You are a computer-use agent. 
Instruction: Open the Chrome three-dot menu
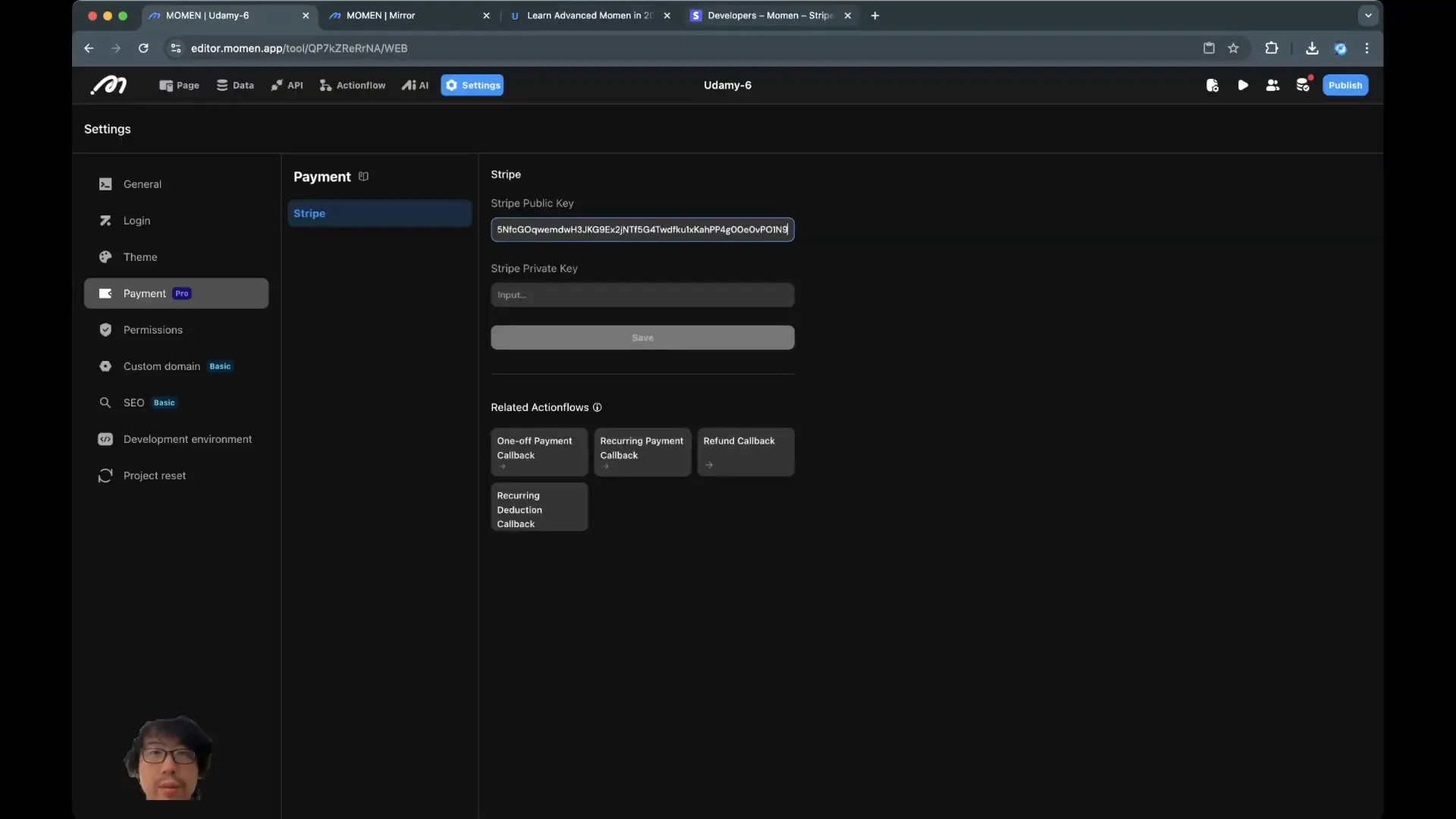point(1367,48)
